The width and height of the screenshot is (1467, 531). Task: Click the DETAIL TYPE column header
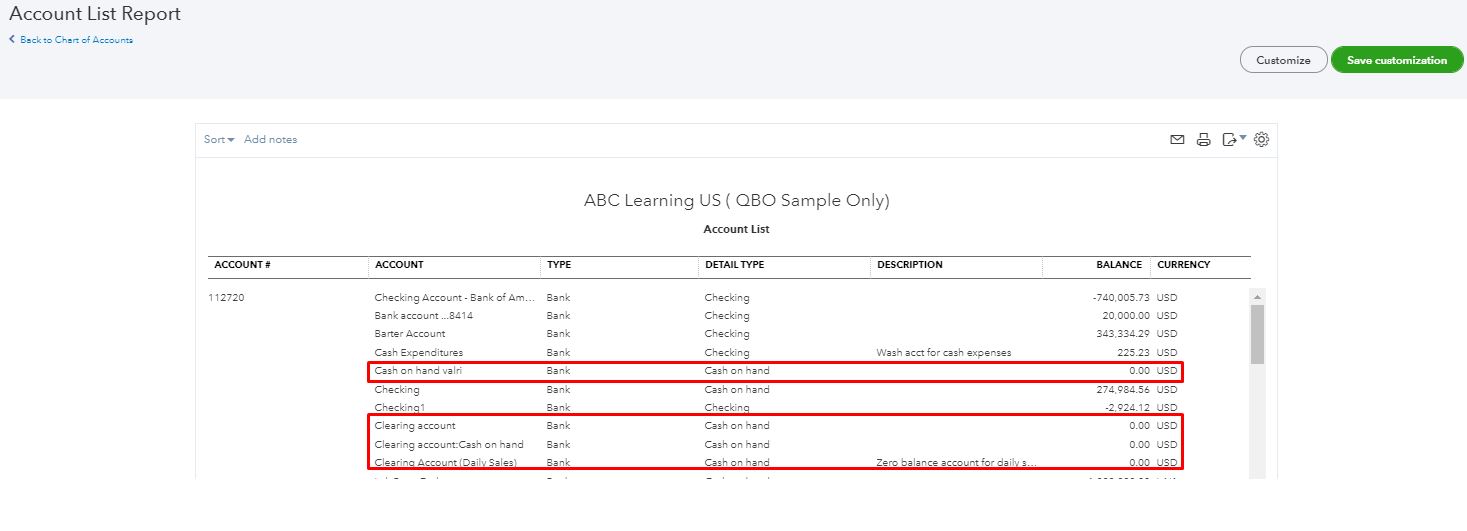734,265
